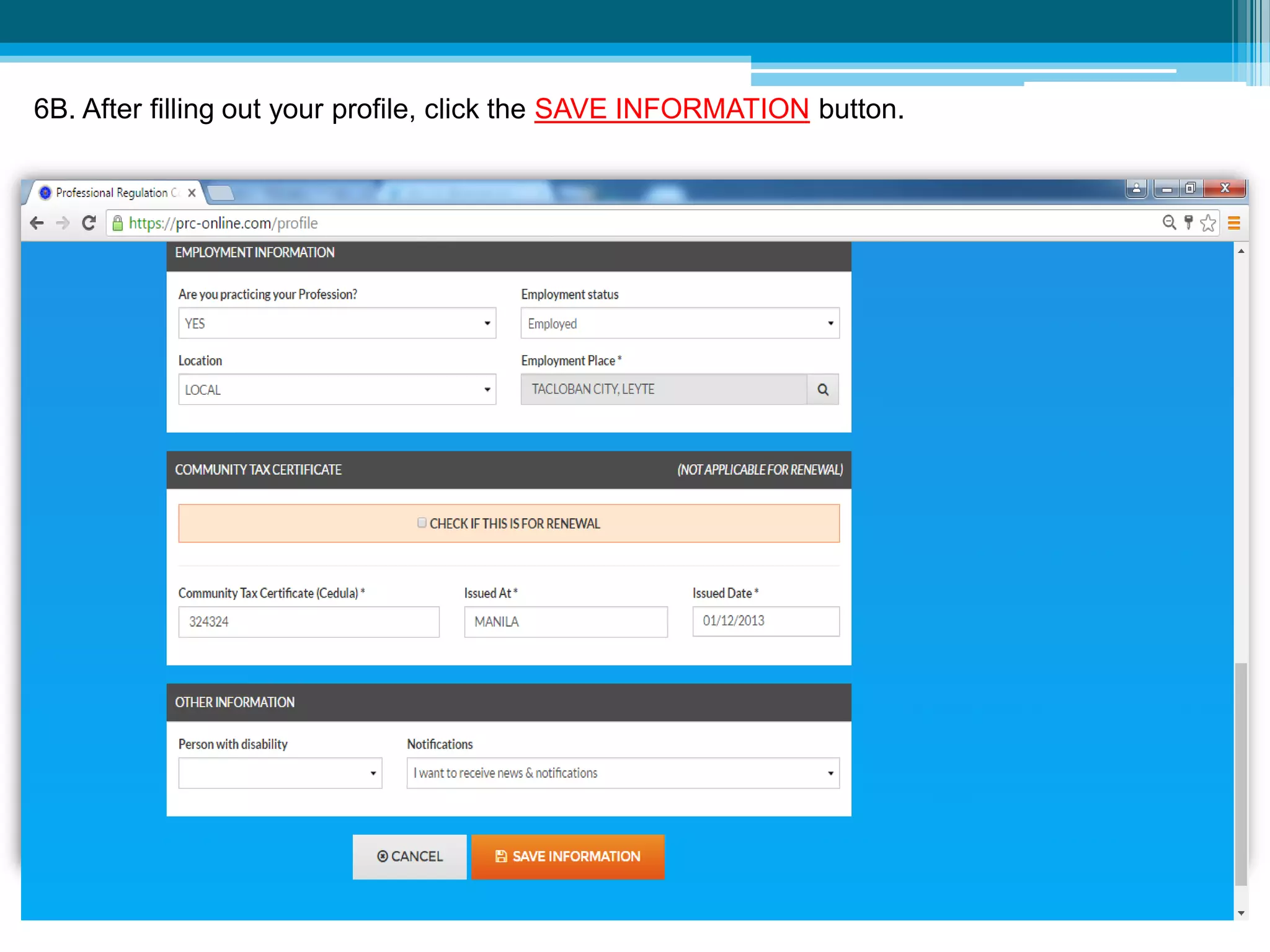Check the box for renewal
This screenshot has height=952, width=1270.
click(x=422, y=522)
